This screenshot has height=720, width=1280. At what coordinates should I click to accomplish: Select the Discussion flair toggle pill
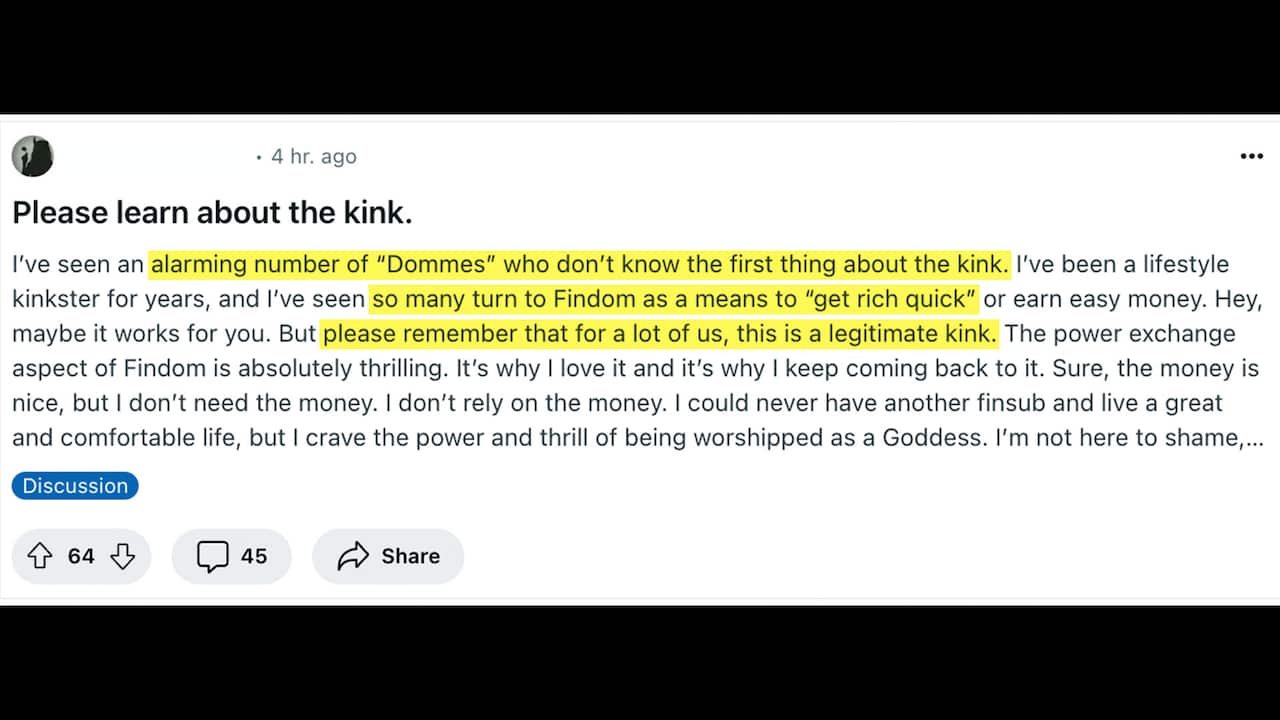click(74, 485)
